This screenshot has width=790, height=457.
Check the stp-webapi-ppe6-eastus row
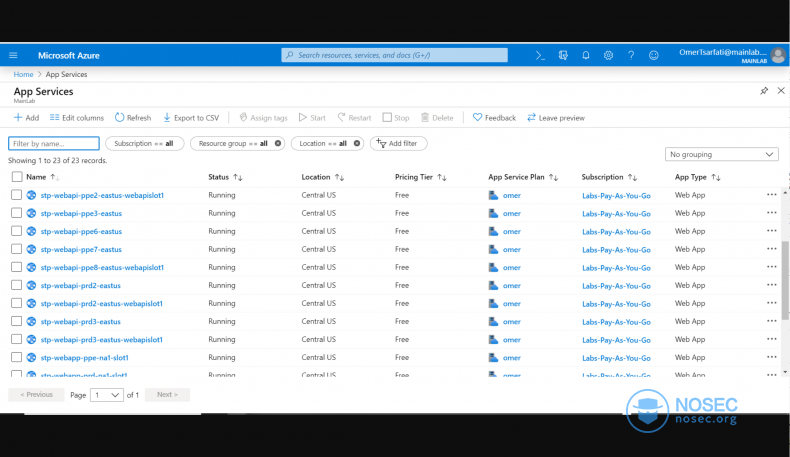(17, 231)
